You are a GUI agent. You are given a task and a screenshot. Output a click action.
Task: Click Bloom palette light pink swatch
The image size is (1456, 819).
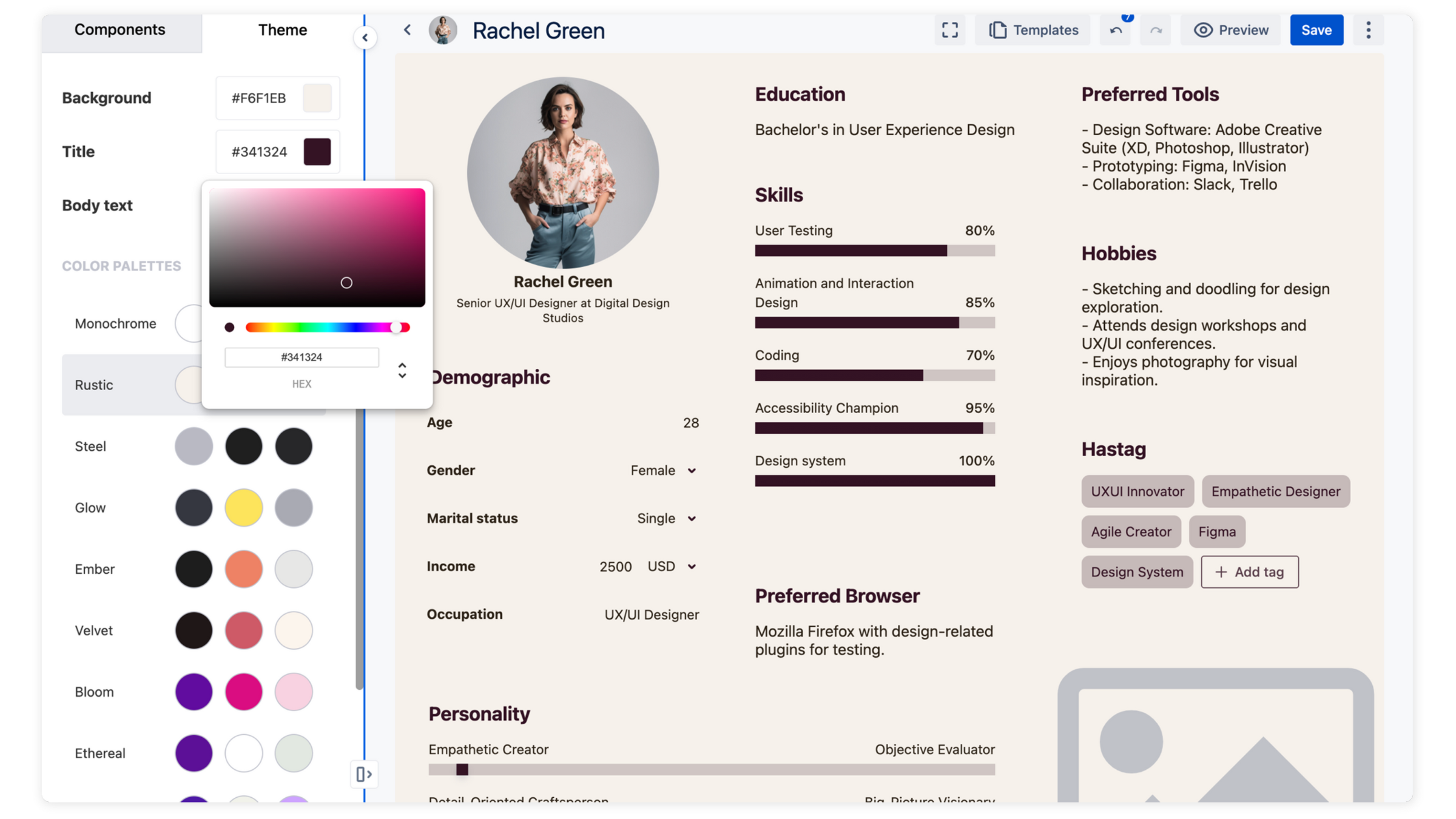coord(294,691)
